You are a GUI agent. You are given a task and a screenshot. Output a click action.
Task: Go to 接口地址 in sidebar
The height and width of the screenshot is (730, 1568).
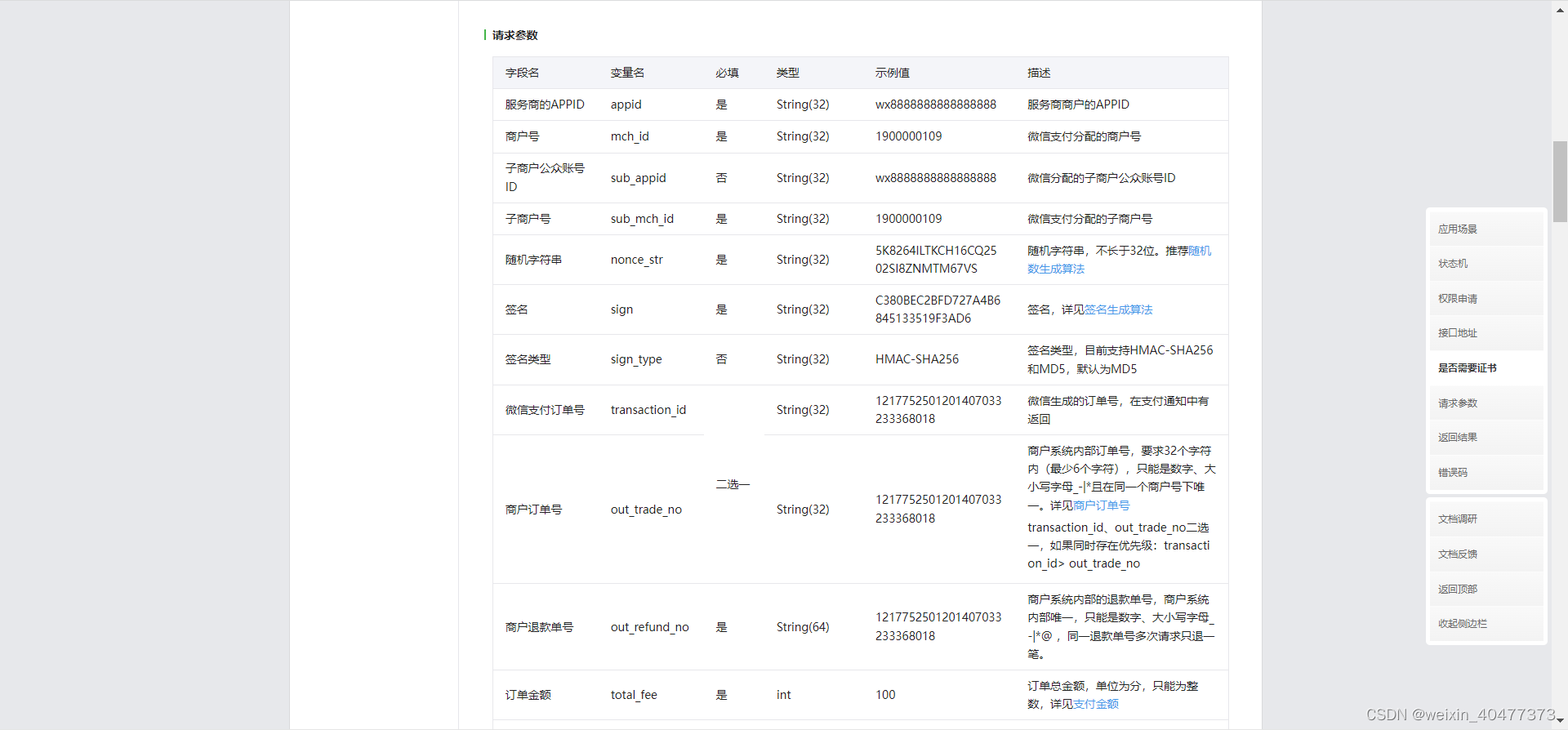tap(1486, 333)
